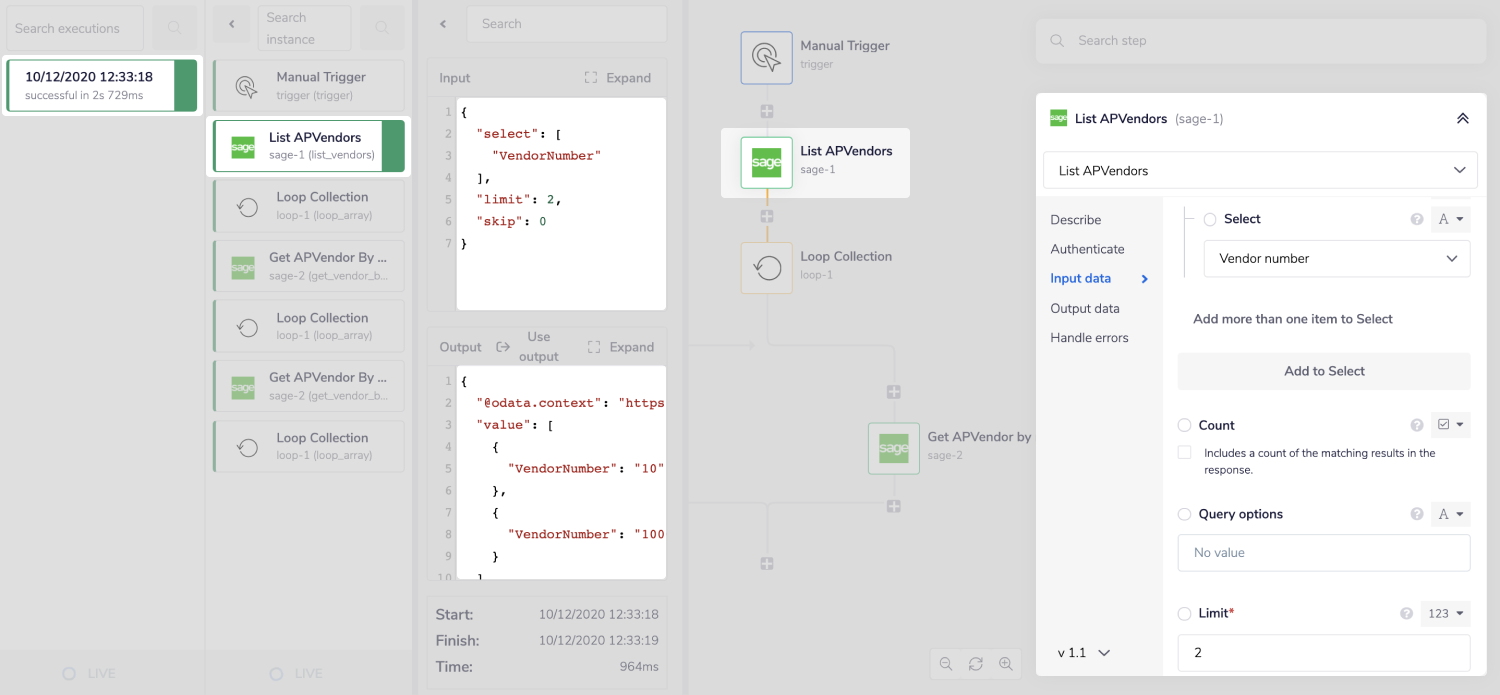
Task: Switch to the Output data tab
Action: click(x=1084, y=308)
